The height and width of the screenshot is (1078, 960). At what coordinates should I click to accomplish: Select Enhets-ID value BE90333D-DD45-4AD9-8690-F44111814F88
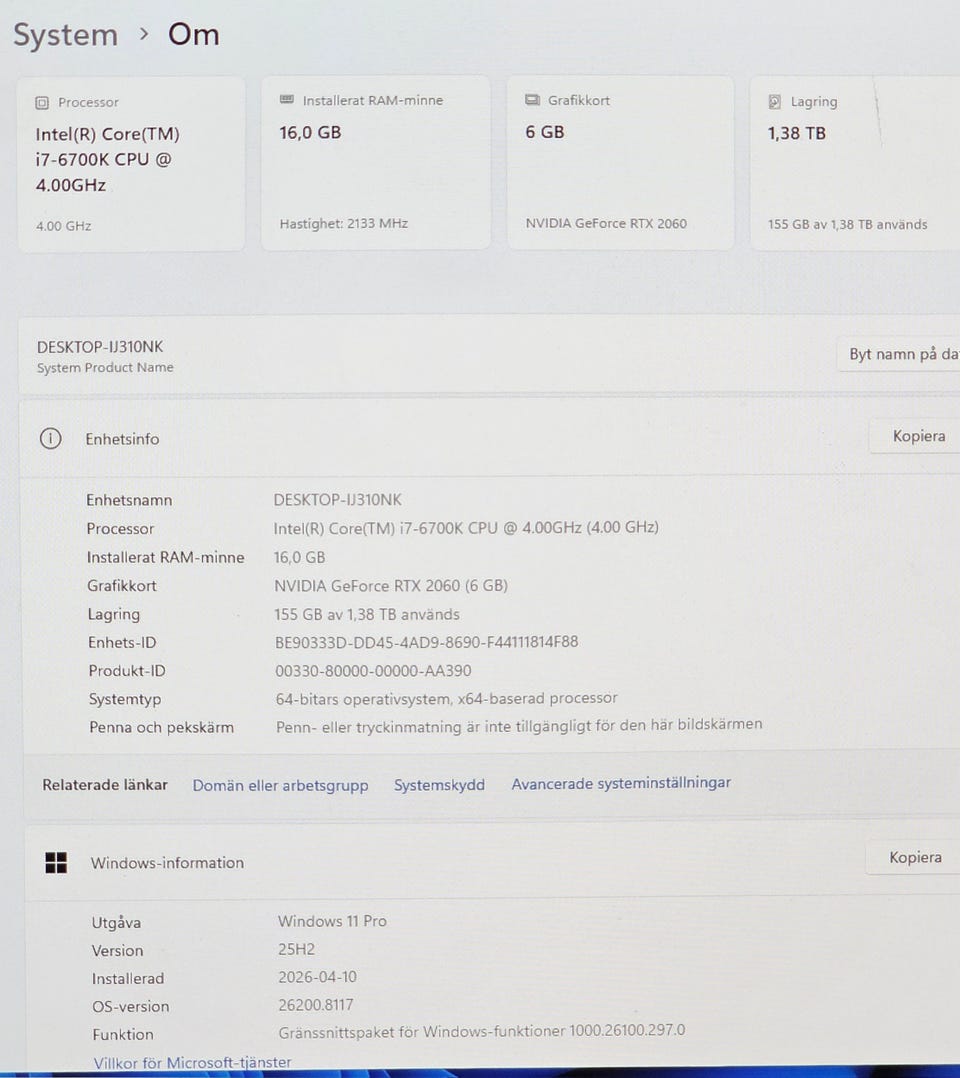tap(426, 642)
